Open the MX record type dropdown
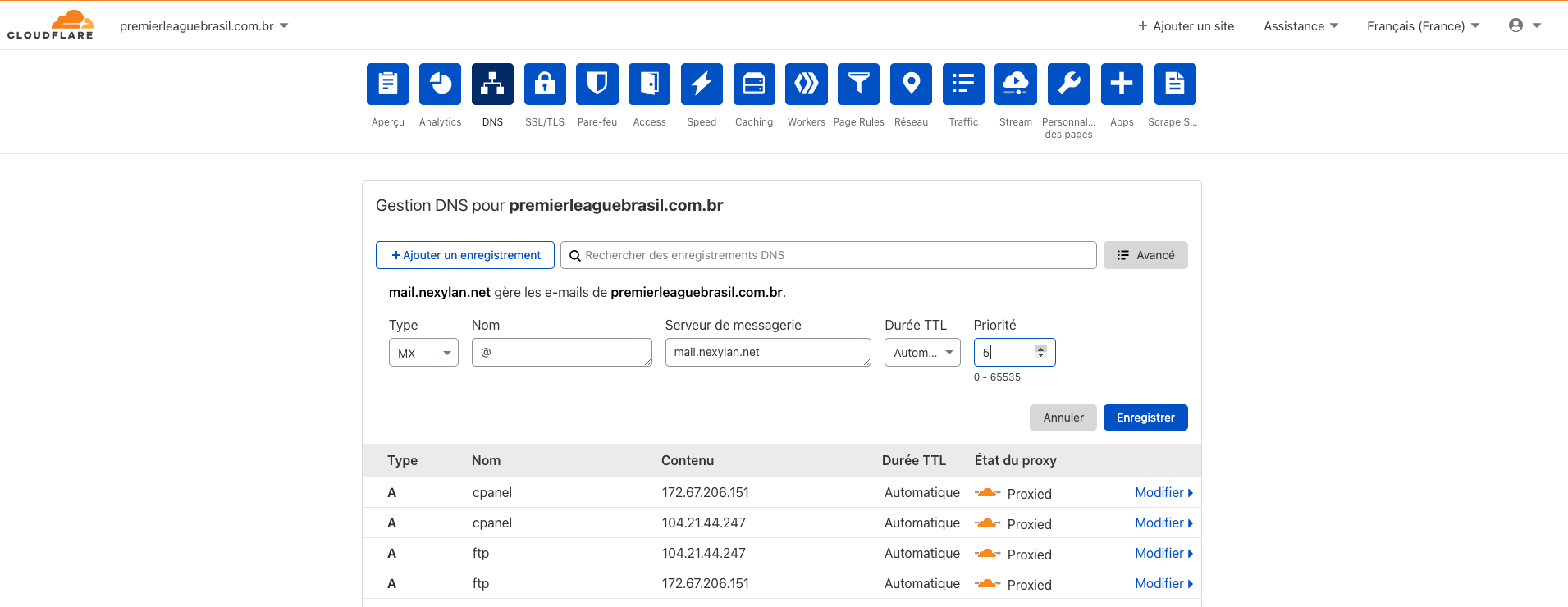 point(423,353)
